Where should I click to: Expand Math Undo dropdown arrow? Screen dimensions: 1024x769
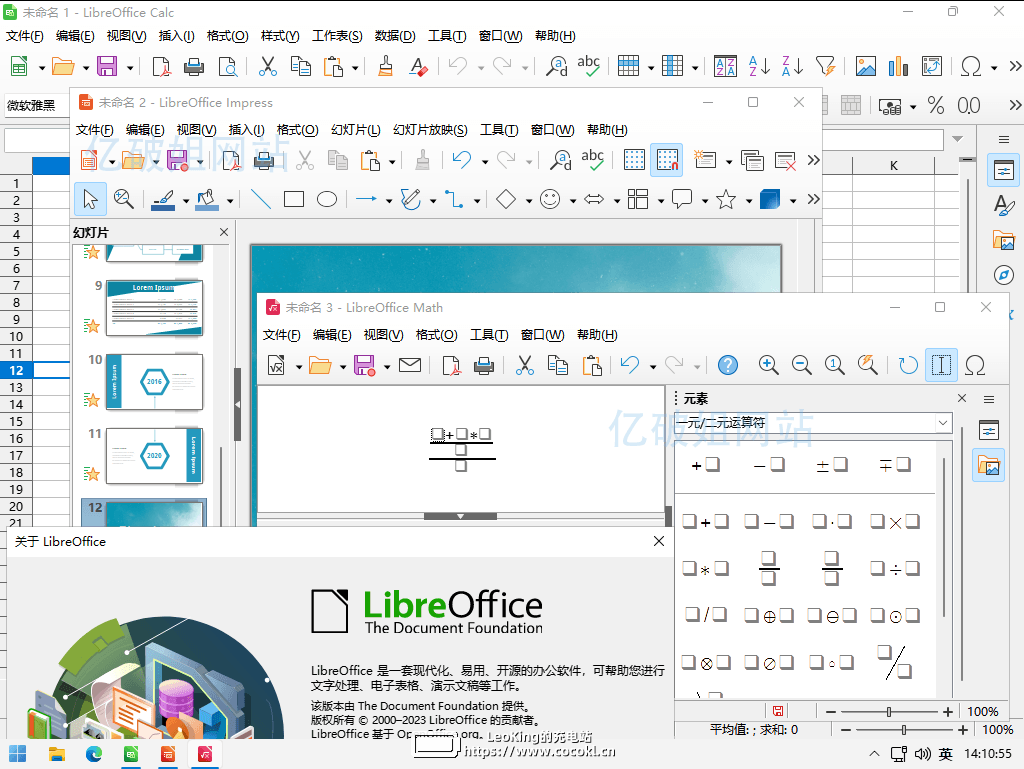[x=653, y=366]
